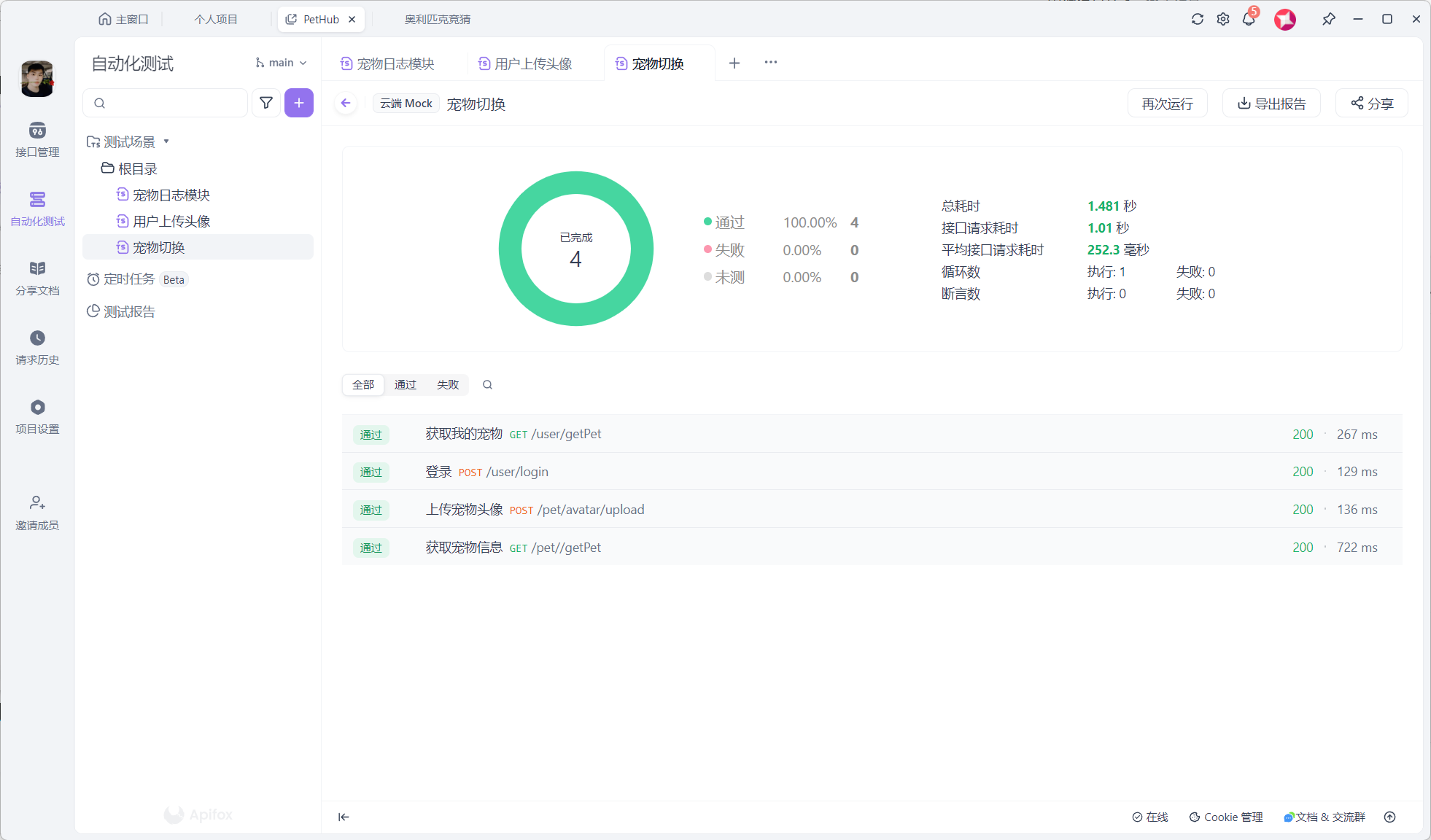Click the purple plus add button

[x=299, y=103]
